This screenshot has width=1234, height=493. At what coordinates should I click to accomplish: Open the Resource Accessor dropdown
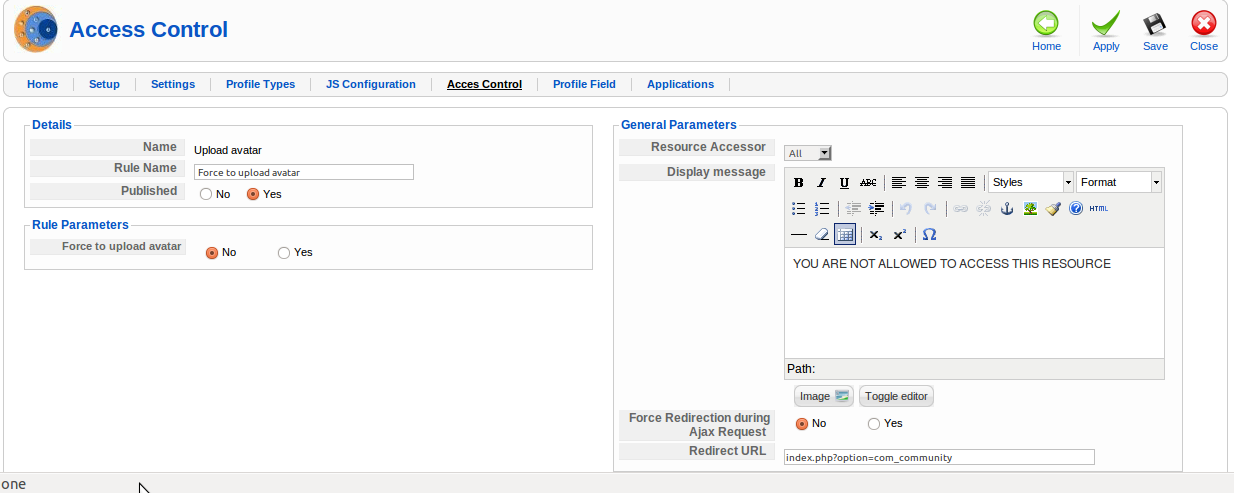808,153
